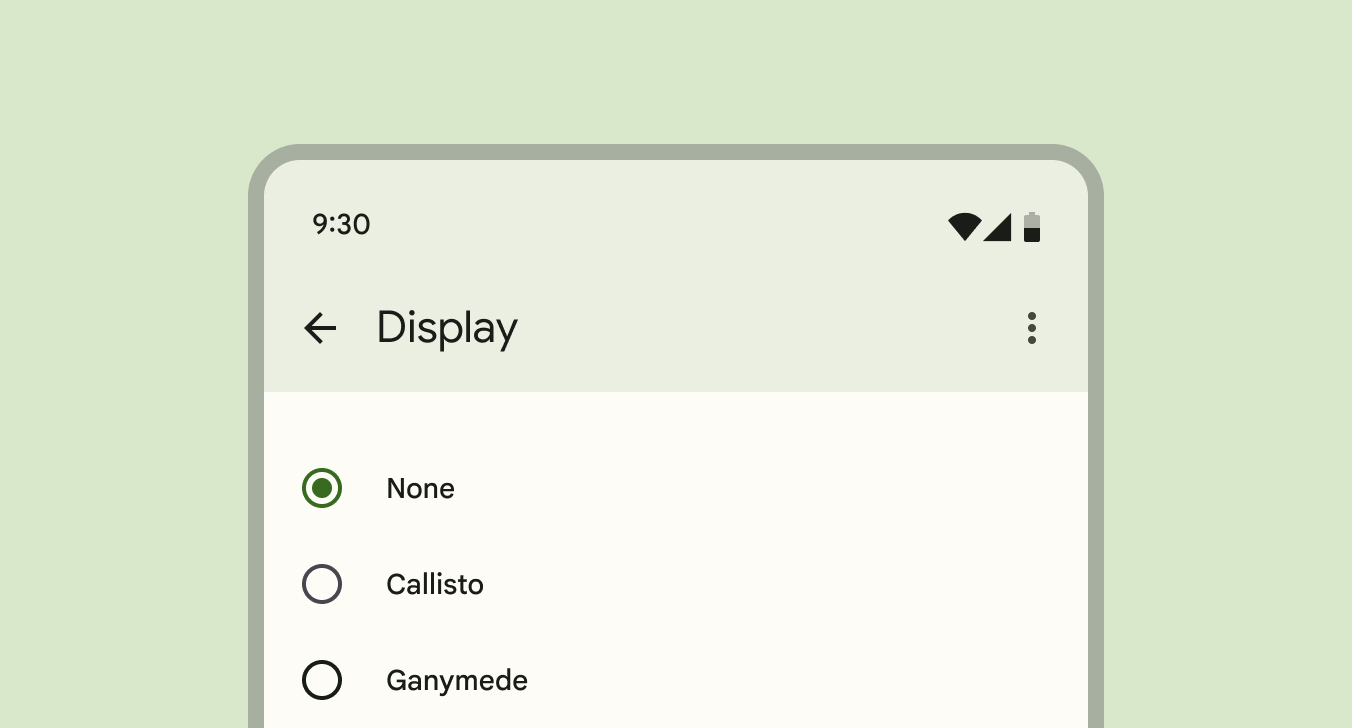Viewport: 1352px width, 728px height.
Task: Tap the app bar region near Display
Action: point(676,328)
